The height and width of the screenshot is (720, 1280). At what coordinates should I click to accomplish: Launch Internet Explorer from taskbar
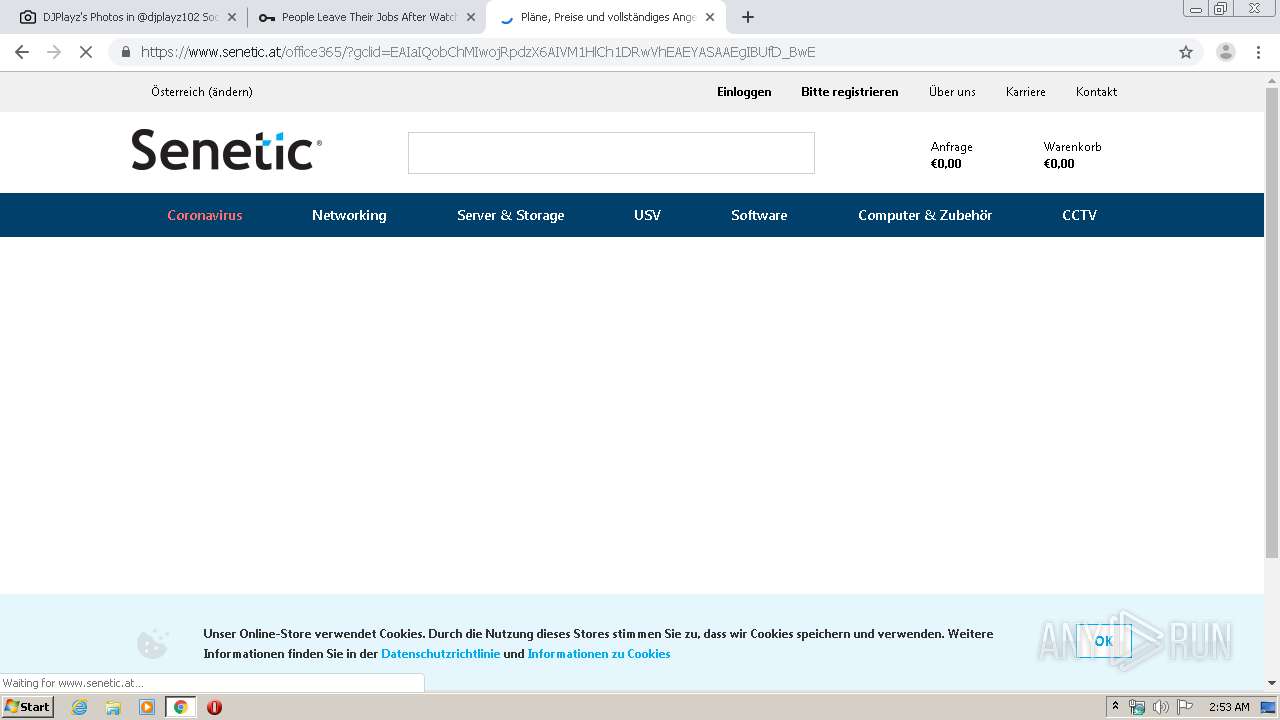pos(80,707)
